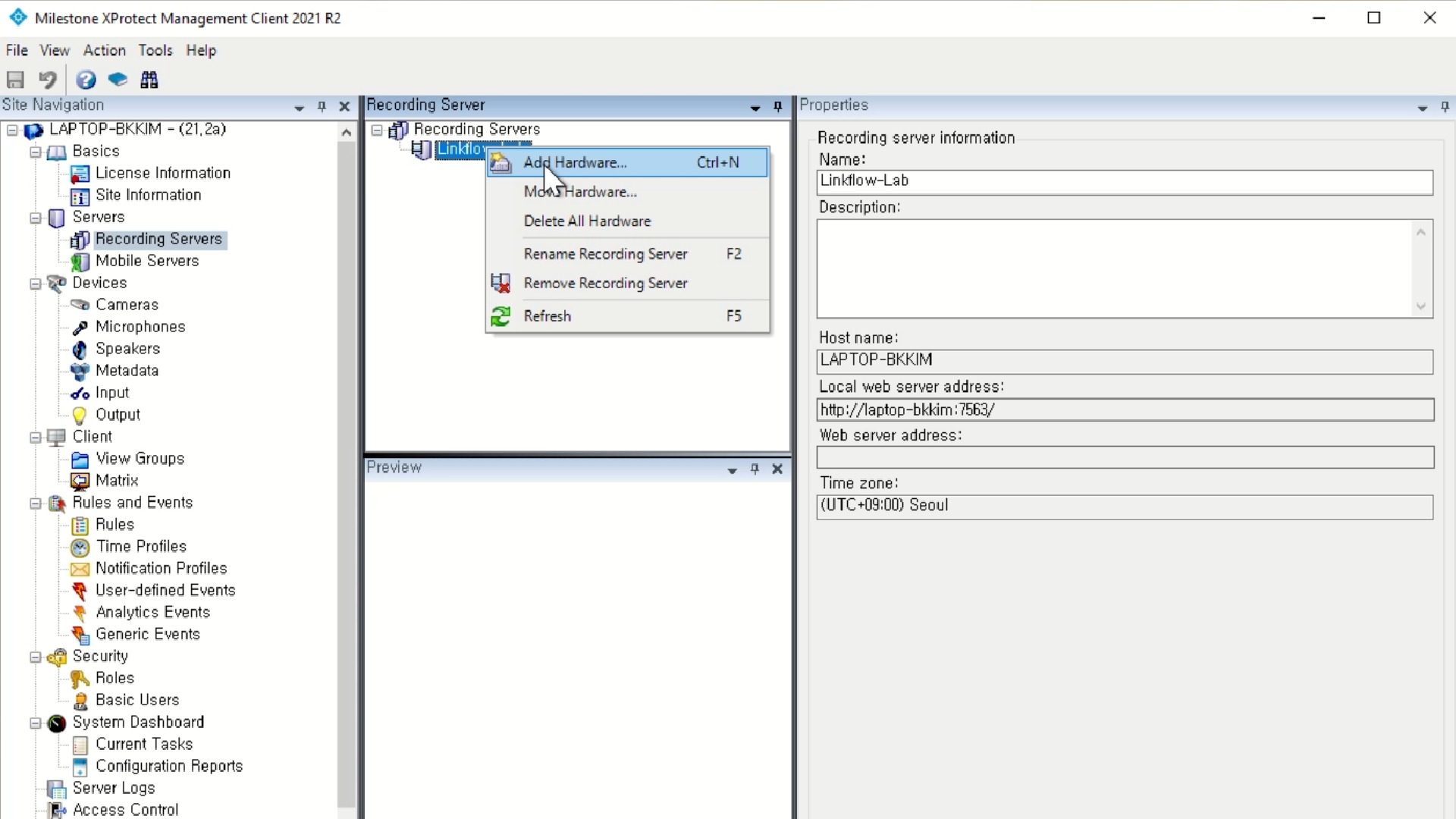Open the View menu
The height and width of the screenshot is (819, 1456).
pyautogui.click(x=55, y=50)
